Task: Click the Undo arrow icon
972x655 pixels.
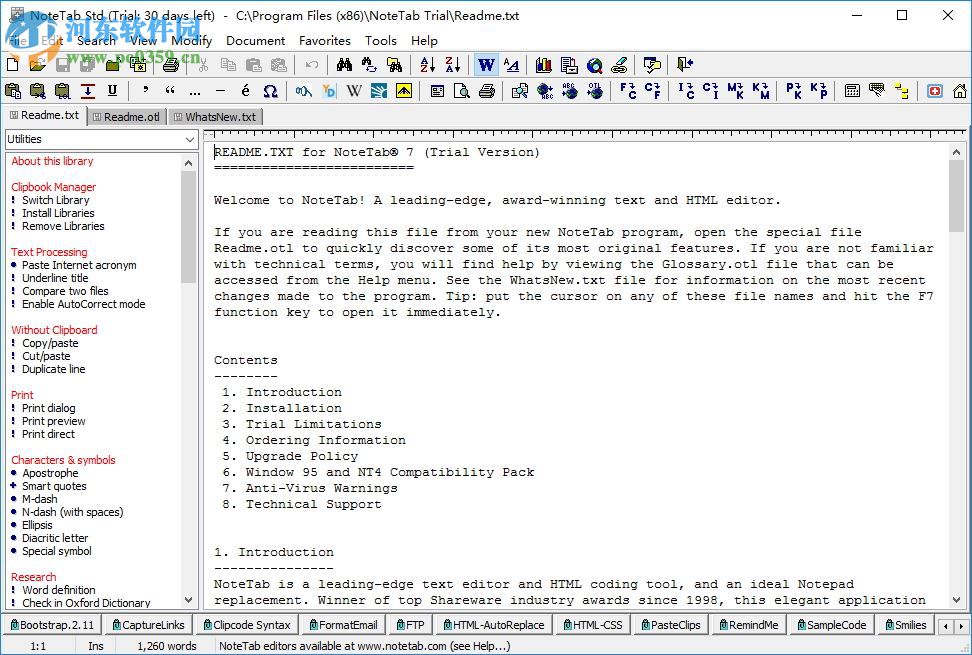Action: coord(312,64)
